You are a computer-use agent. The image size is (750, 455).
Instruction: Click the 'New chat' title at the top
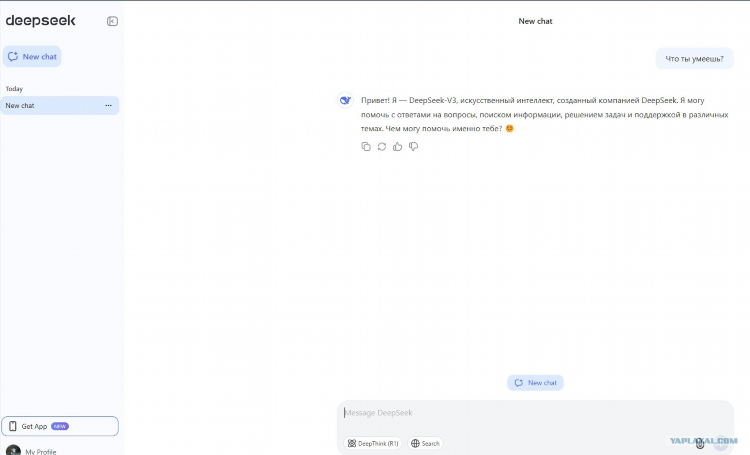pos(535,21)
